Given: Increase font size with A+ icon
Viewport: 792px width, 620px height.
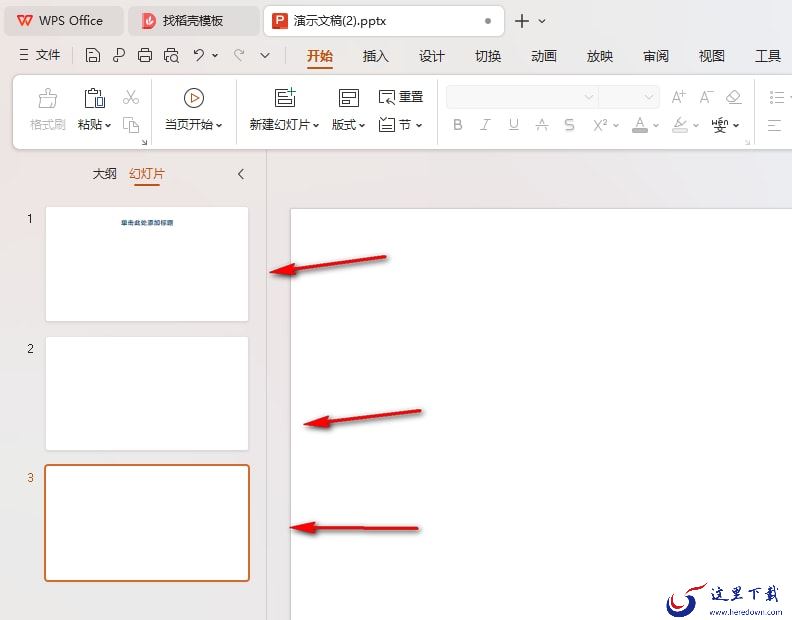Looking at the screenshot, I should point(679,97).
